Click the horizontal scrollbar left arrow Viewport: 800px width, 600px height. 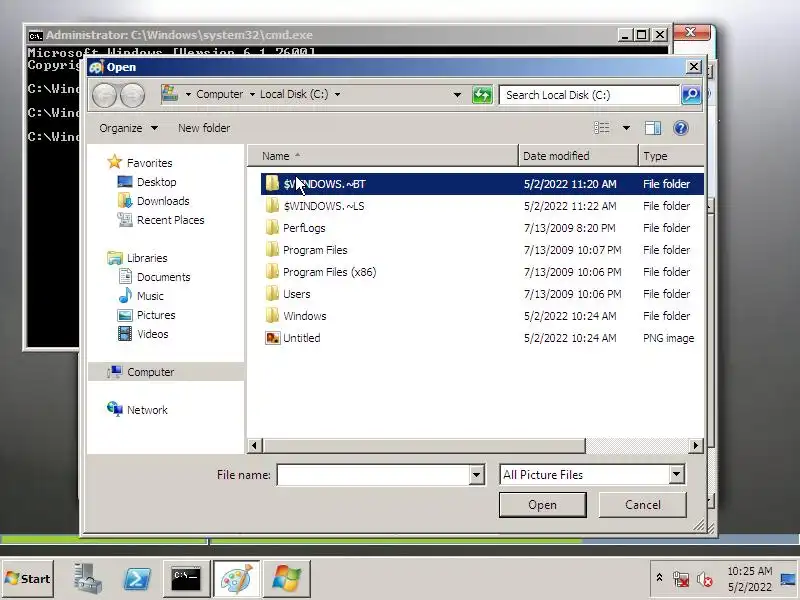255,445
